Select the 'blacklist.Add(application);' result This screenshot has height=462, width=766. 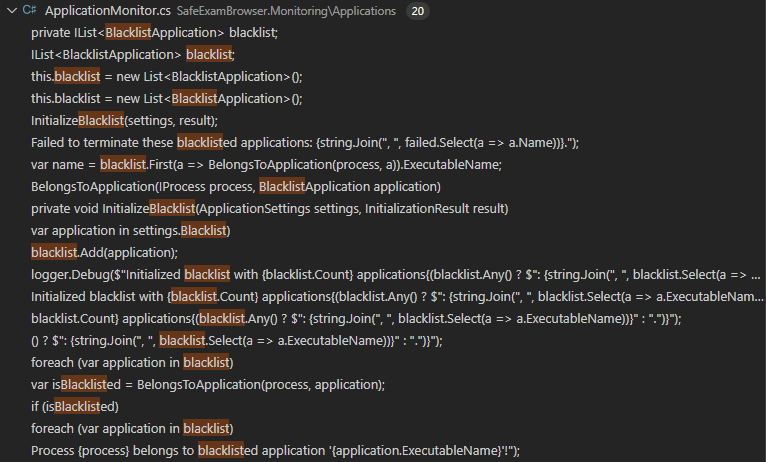click(104, 253)
